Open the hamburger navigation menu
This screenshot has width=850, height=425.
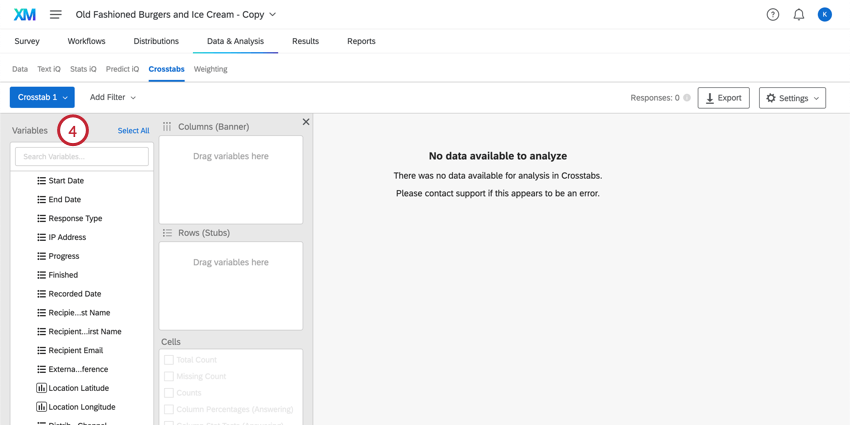point(56,14)
